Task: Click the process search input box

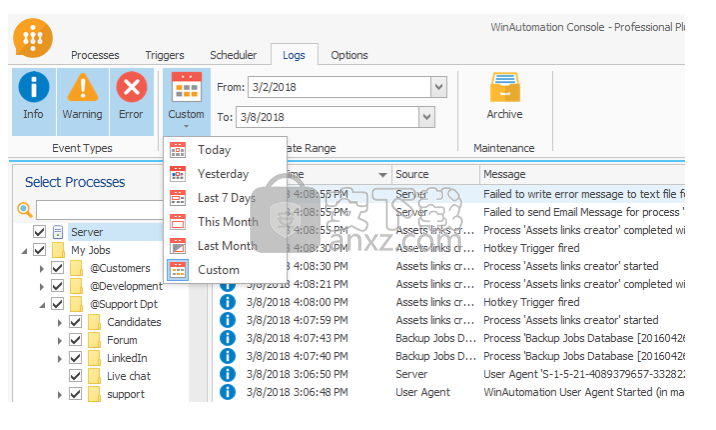Action: tap(100, 210)
